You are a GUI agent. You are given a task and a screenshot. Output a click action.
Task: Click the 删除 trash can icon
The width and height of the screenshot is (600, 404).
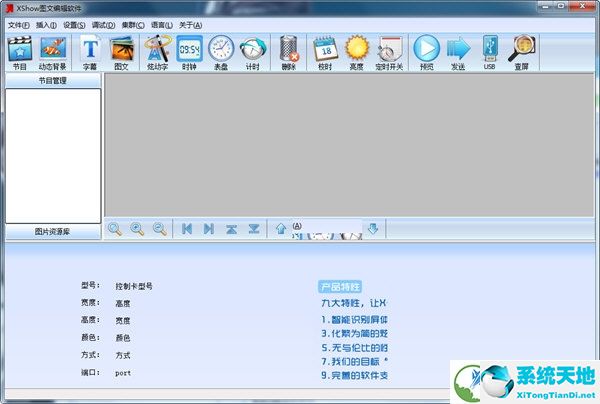click(289, 53)
